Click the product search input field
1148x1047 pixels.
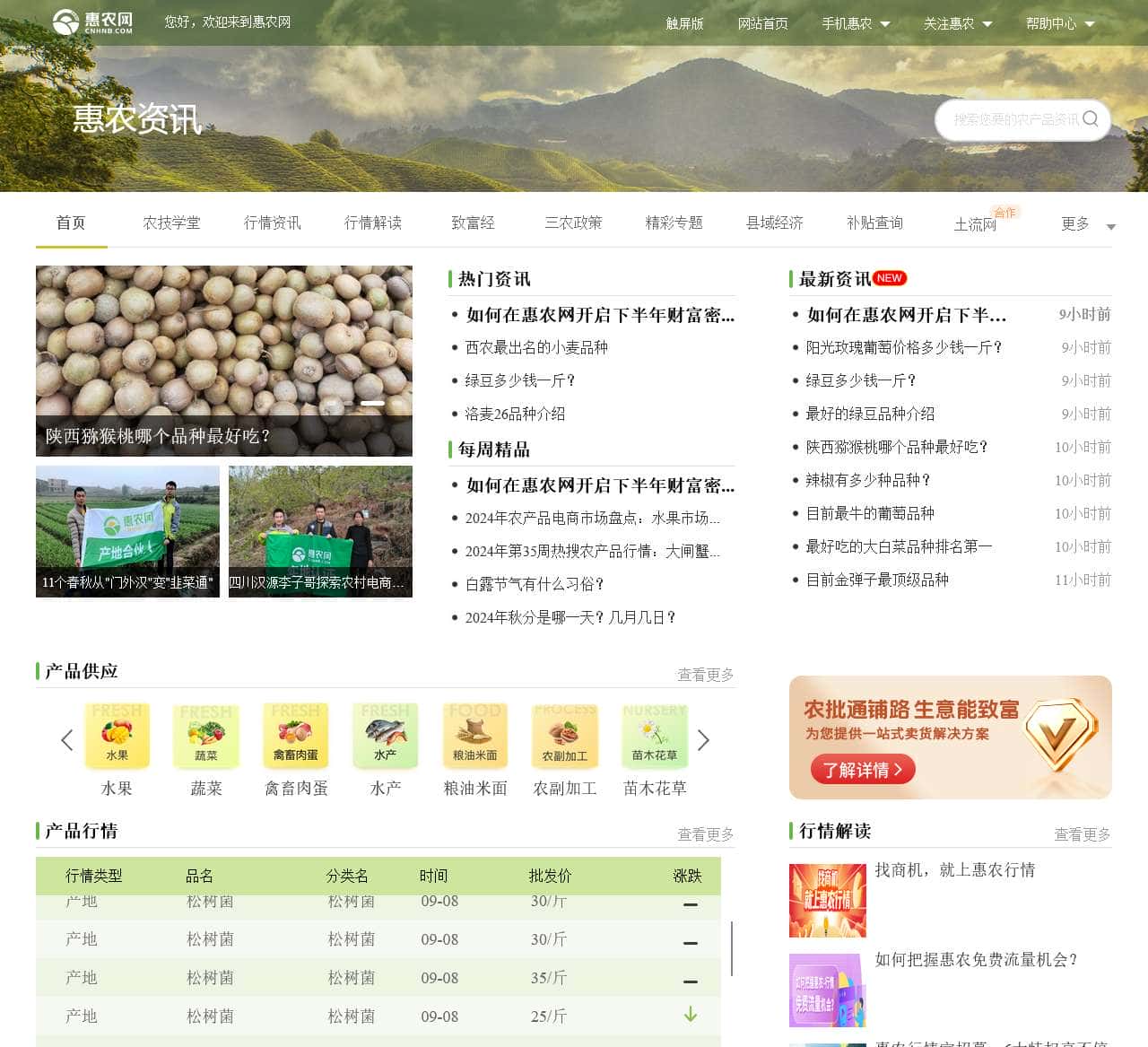(1015, 119)
